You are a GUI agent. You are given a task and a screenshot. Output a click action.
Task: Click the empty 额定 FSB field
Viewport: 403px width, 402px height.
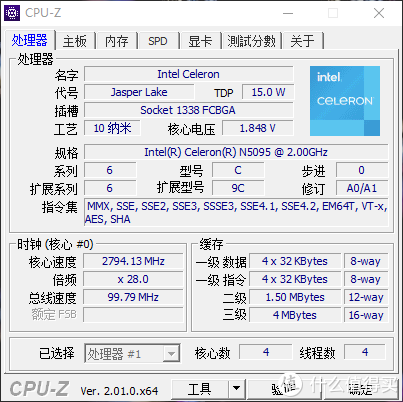click(x=133, y=315)
